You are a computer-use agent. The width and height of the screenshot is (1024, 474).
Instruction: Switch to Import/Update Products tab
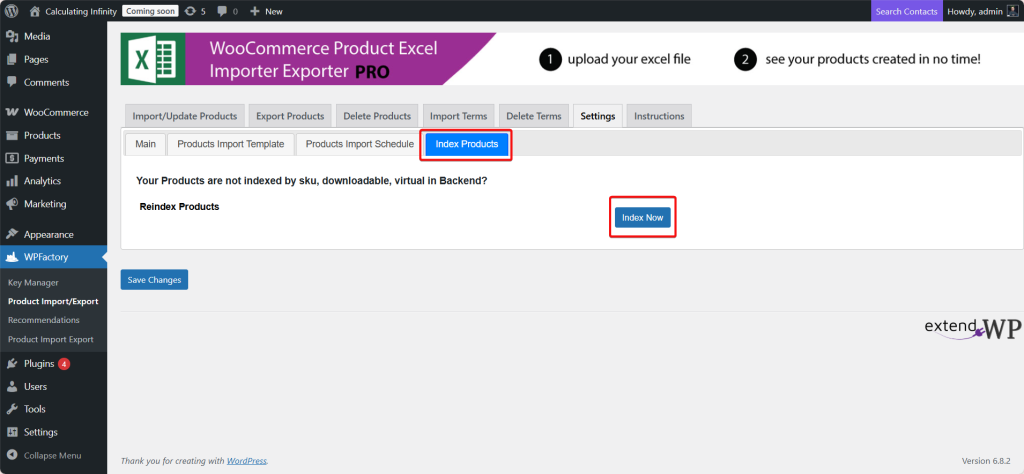click(185, 116)
